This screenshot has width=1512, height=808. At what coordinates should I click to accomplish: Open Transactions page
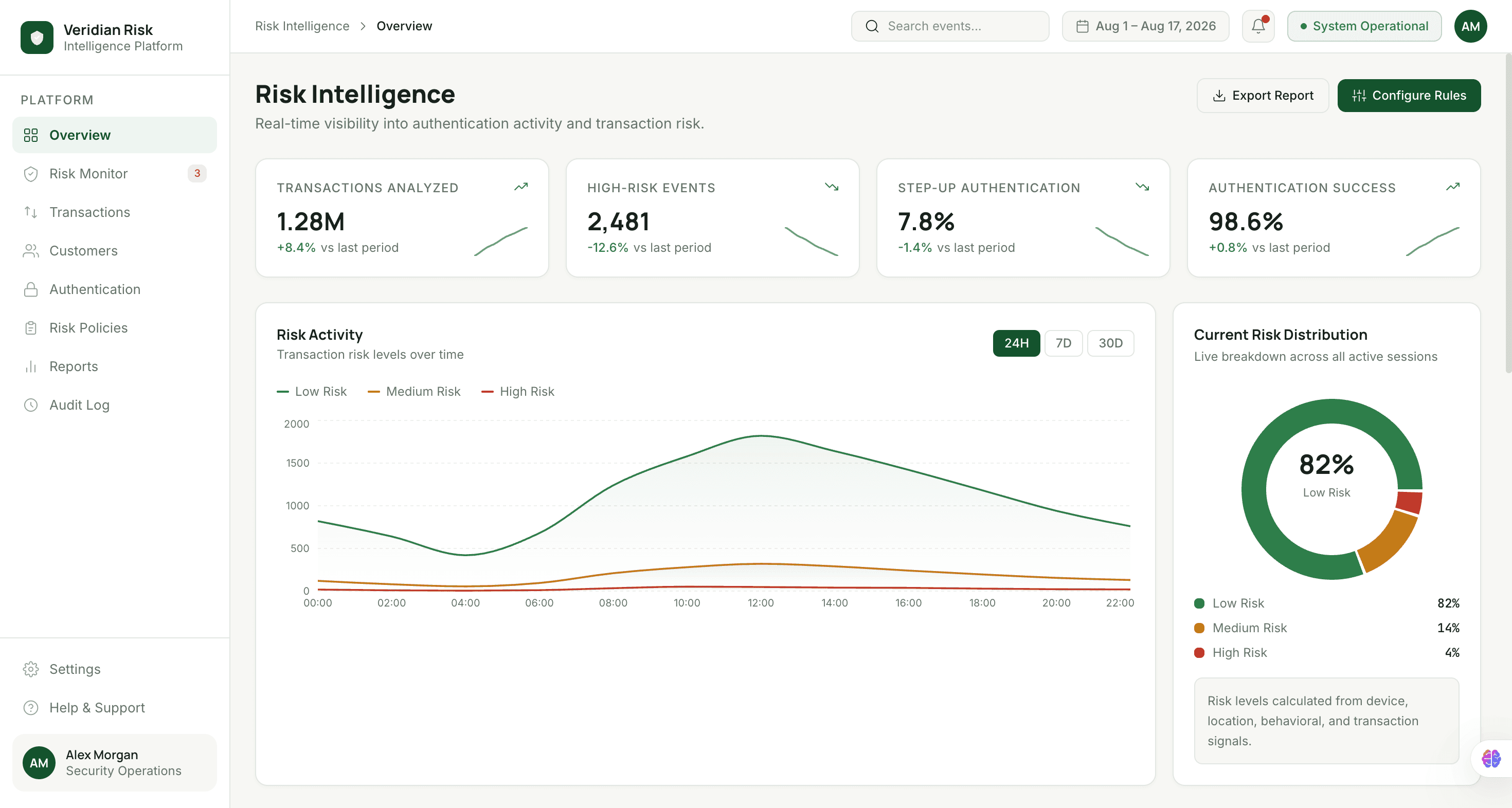click(115, 212)
